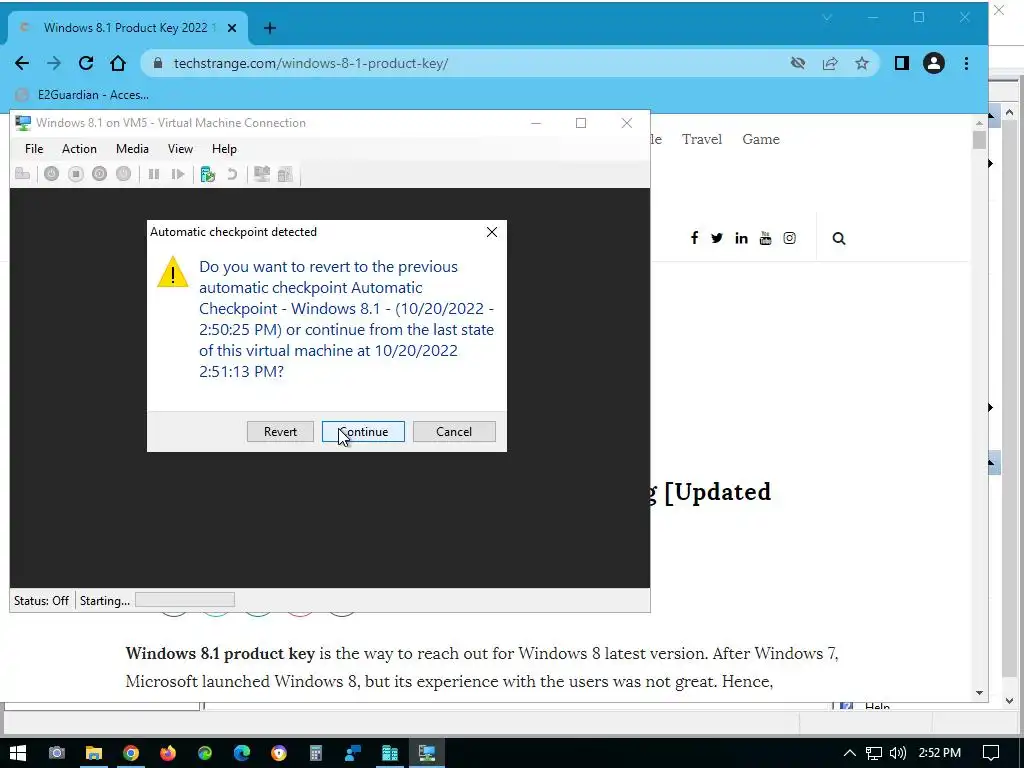This screenshot has width=1024, height=768.
Task: Open the Action menu
Action: coord(79,149)
